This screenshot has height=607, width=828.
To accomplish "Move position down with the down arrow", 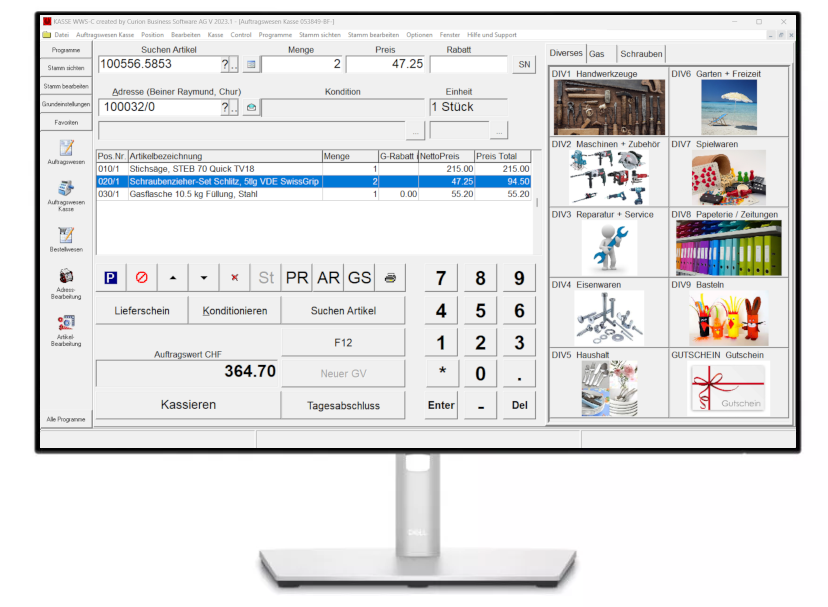I will coord(204,278).
